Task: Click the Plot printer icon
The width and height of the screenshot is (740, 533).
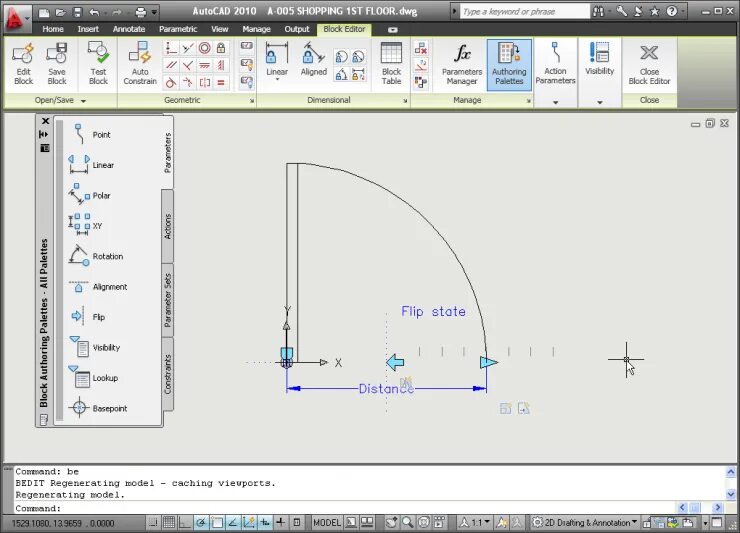Action: click(141, 12)
